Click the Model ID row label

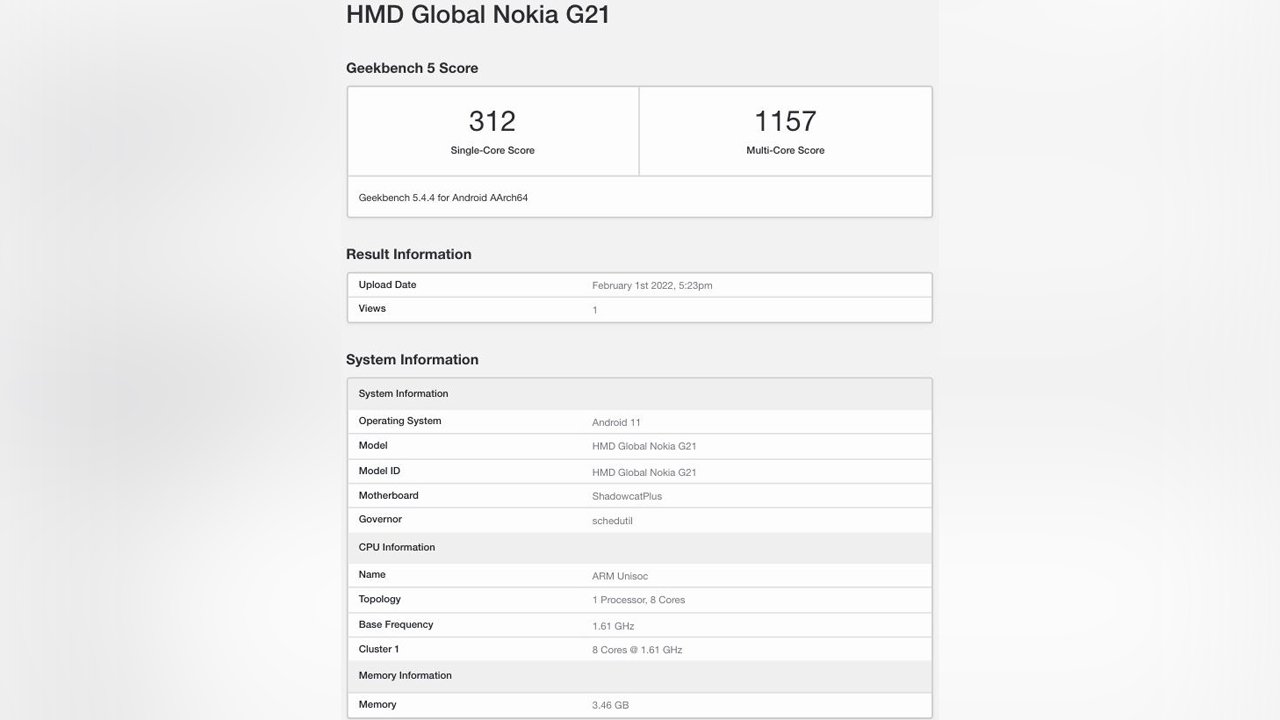click(x=379, y=471)
